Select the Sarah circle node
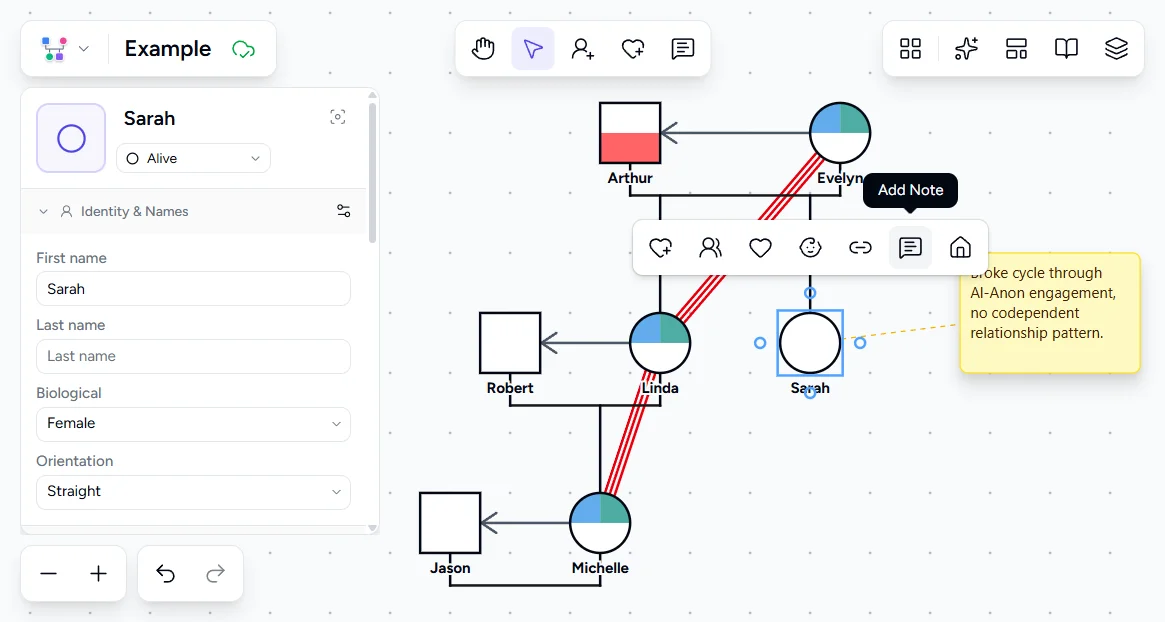The width and height of the screenshot is (1165, 622). (x=810, y=343)
